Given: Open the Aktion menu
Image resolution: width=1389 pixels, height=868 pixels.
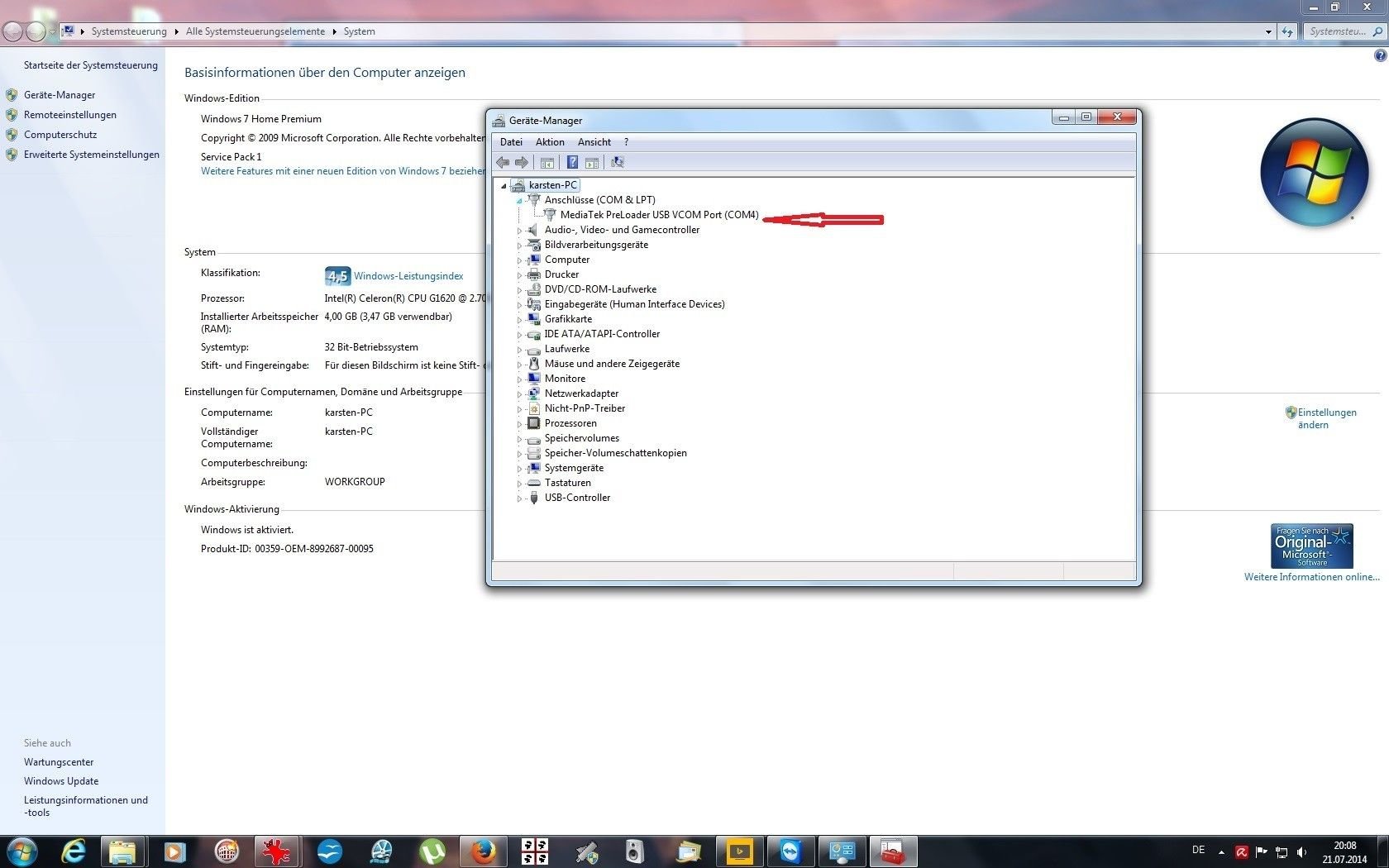Looking at the screenshot, I should click(x=550, y=142).
